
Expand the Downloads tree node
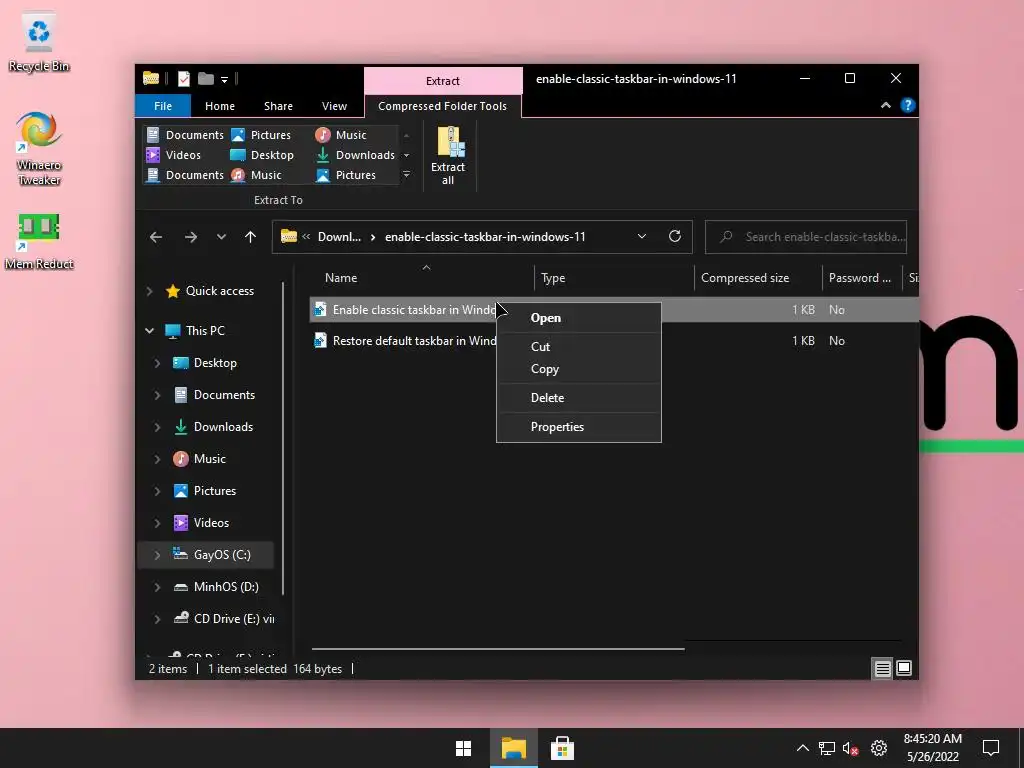(x=157, y=427)
